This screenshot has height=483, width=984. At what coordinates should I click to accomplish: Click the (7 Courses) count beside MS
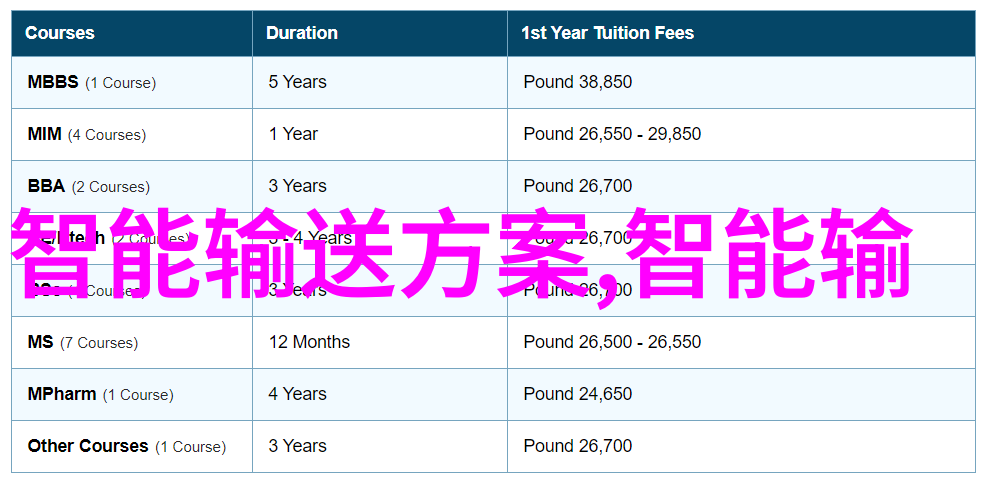point(99,343)
